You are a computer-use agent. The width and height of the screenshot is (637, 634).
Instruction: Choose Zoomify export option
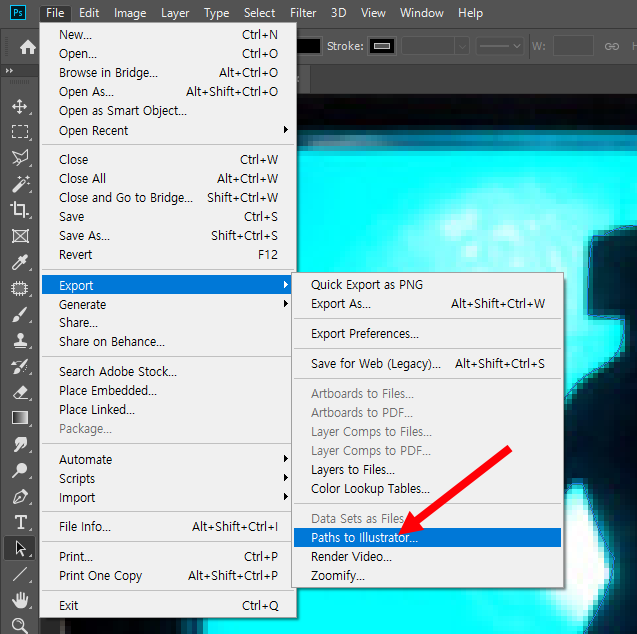point(427,576)
